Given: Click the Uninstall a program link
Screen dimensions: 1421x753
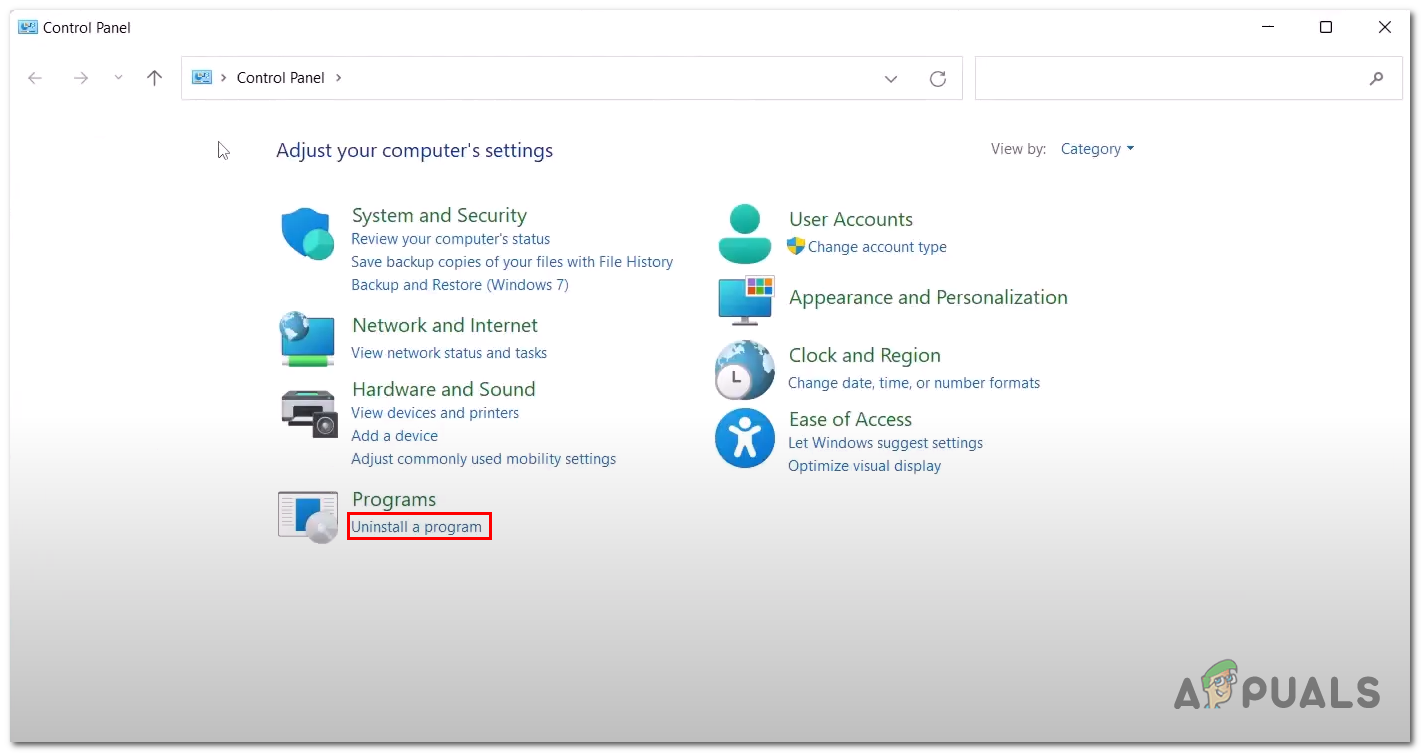Looking at the screenshot, I should point(416,527).
